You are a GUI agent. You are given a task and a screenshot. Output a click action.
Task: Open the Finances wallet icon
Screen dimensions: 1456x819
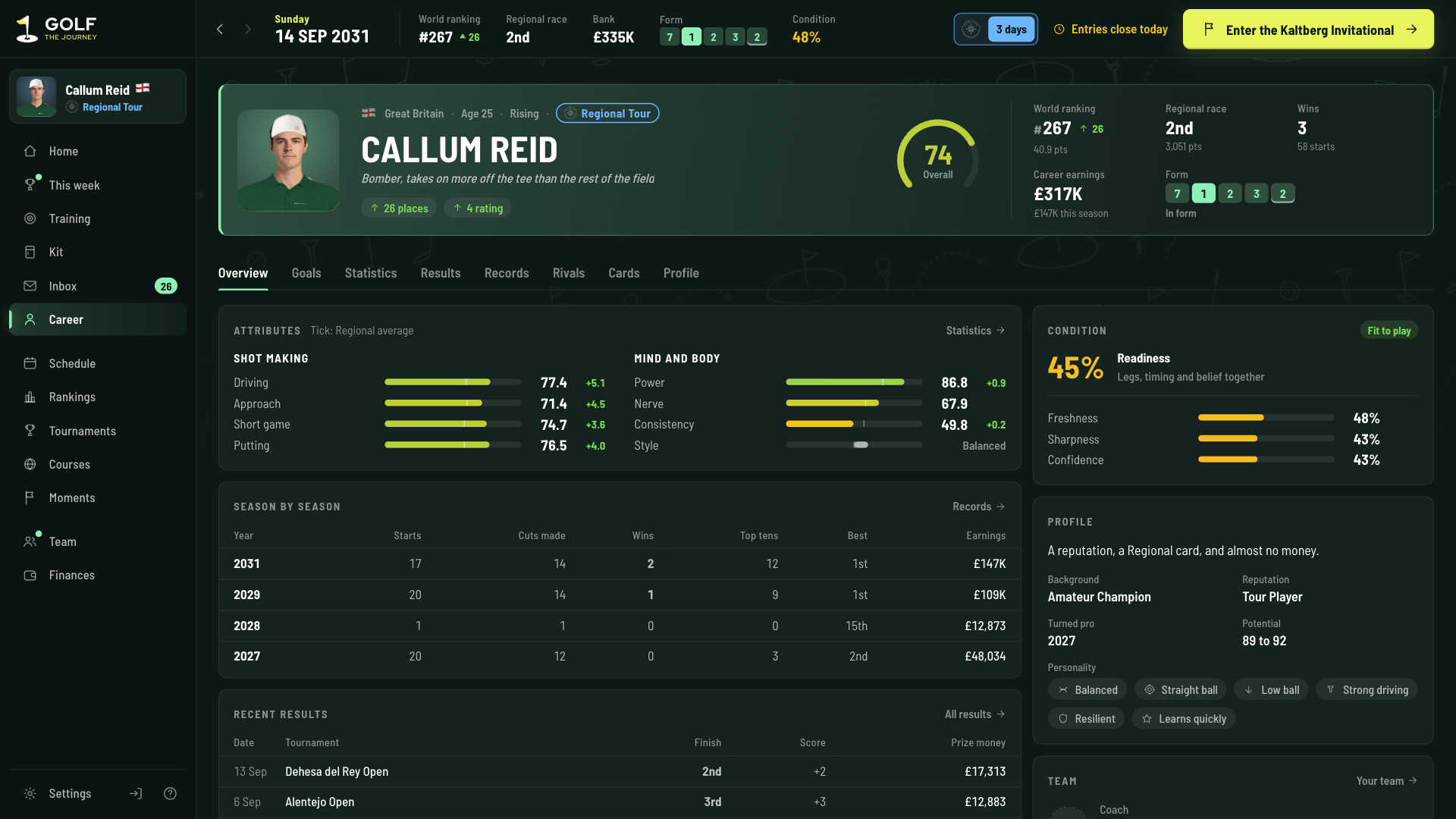pos(30,575)
